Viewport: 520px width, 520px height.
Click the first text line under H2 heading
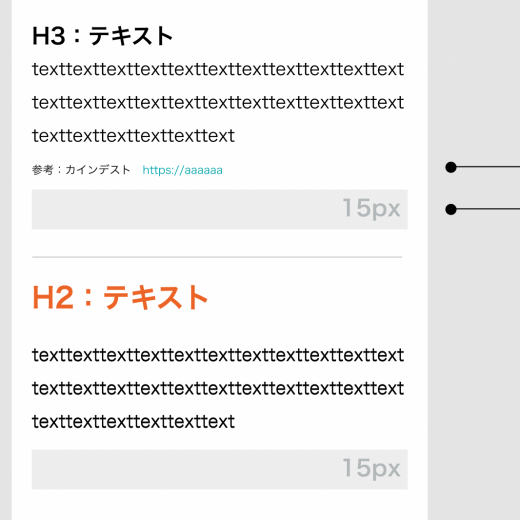coord(218,355)
